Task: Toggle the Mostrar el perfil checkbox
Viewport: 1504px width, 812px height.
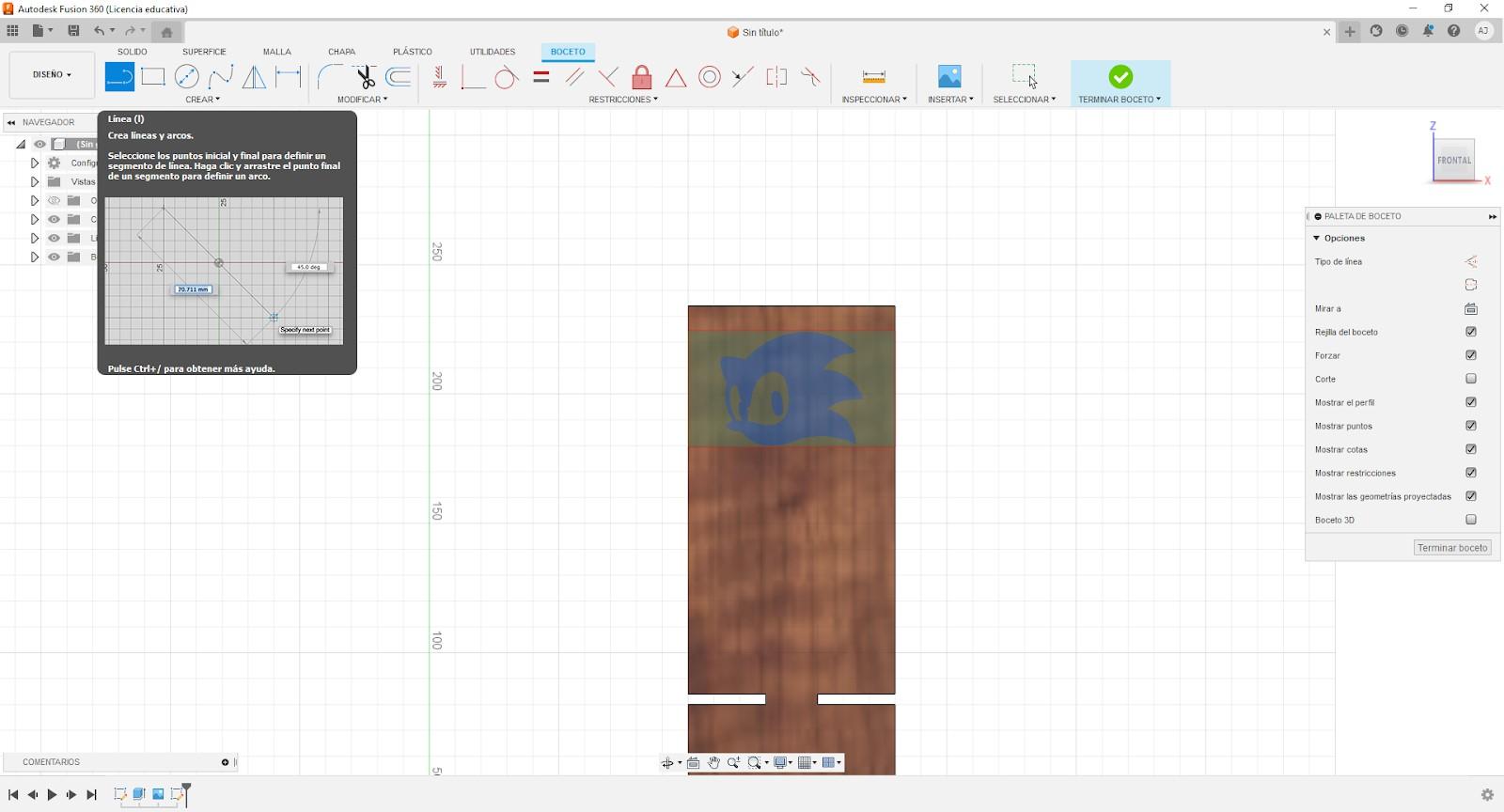Action: 1471,402
